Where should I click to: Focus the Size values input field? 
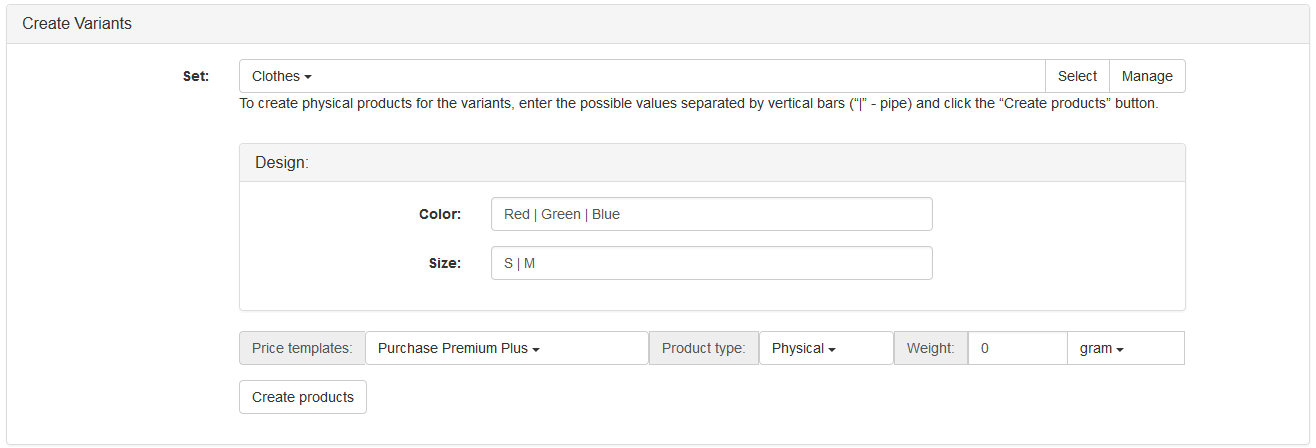[711, 263]
